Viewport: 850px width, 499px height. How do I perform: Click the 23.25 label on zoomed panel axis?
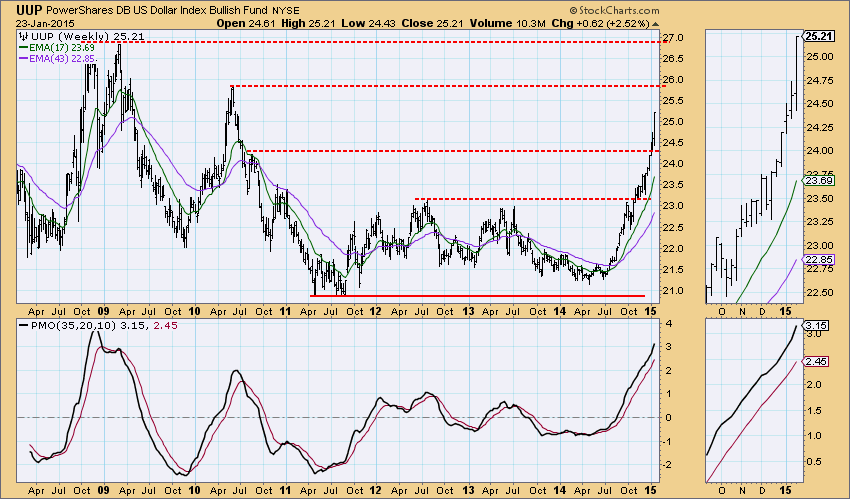[x=819, y=221]
